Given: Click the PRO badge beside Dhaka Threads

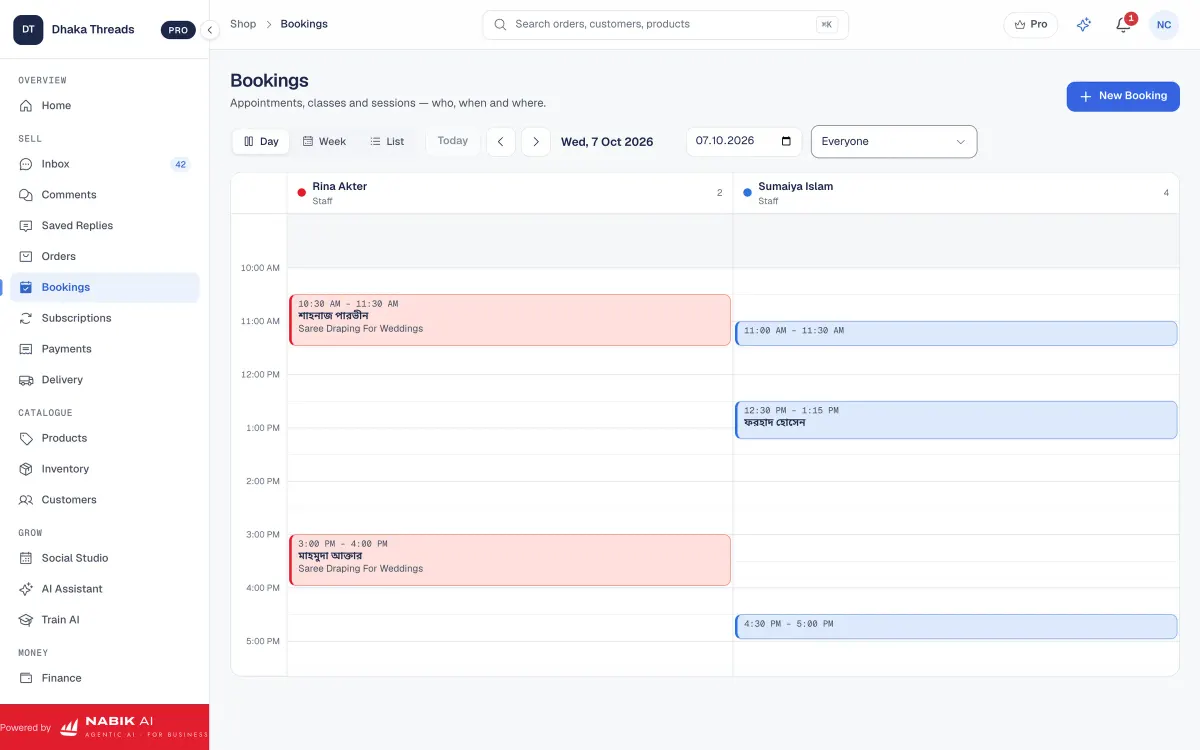Looking at the screenshot, I should tap(178, 30).
